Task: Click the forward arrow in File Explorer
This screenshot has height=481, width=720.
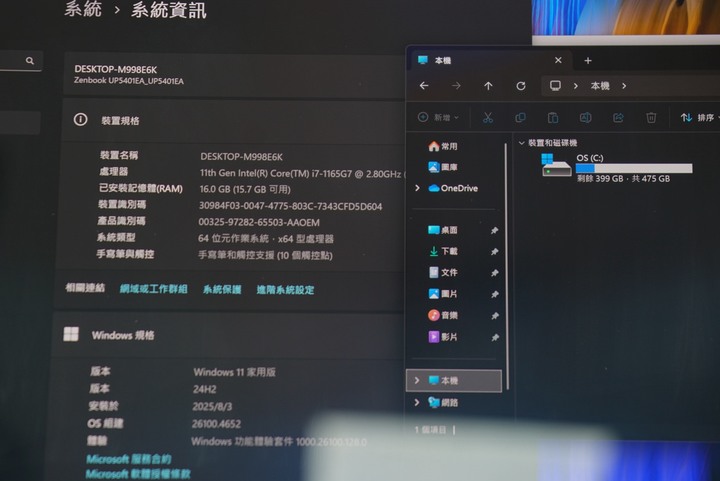Action: (x=456, y=86)
